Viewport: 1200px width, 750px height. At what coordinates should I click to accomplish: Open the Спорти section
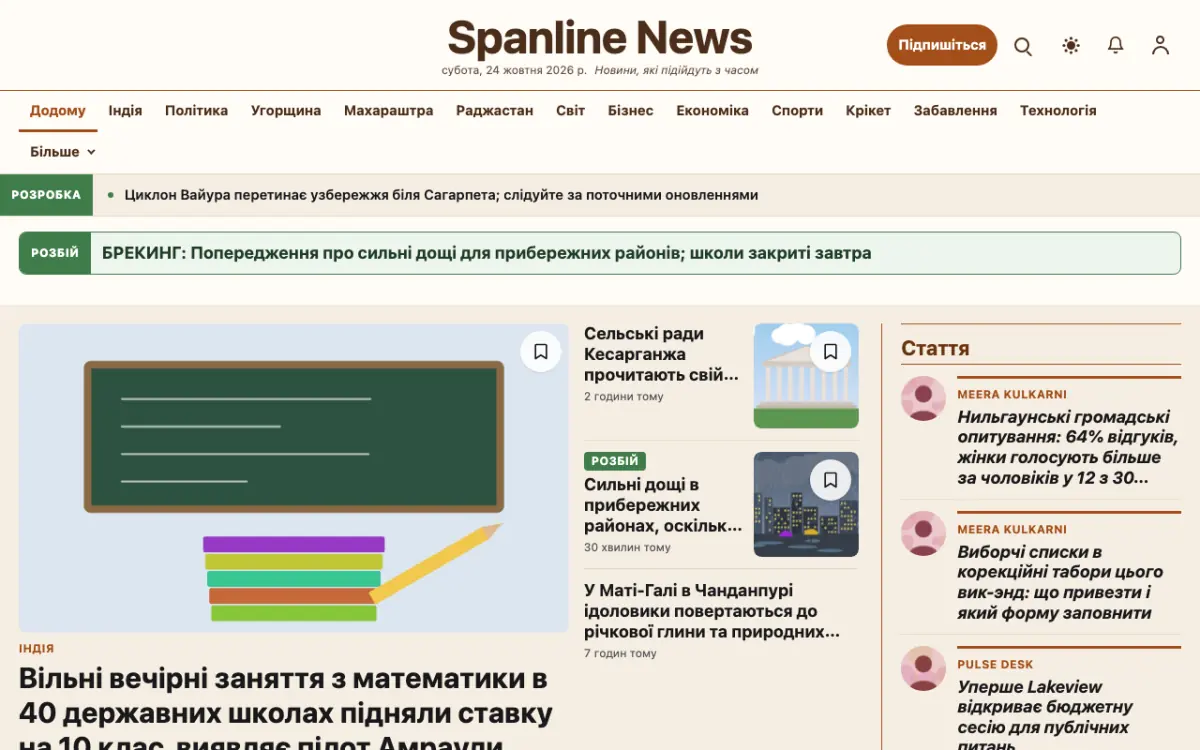(797, 111)
